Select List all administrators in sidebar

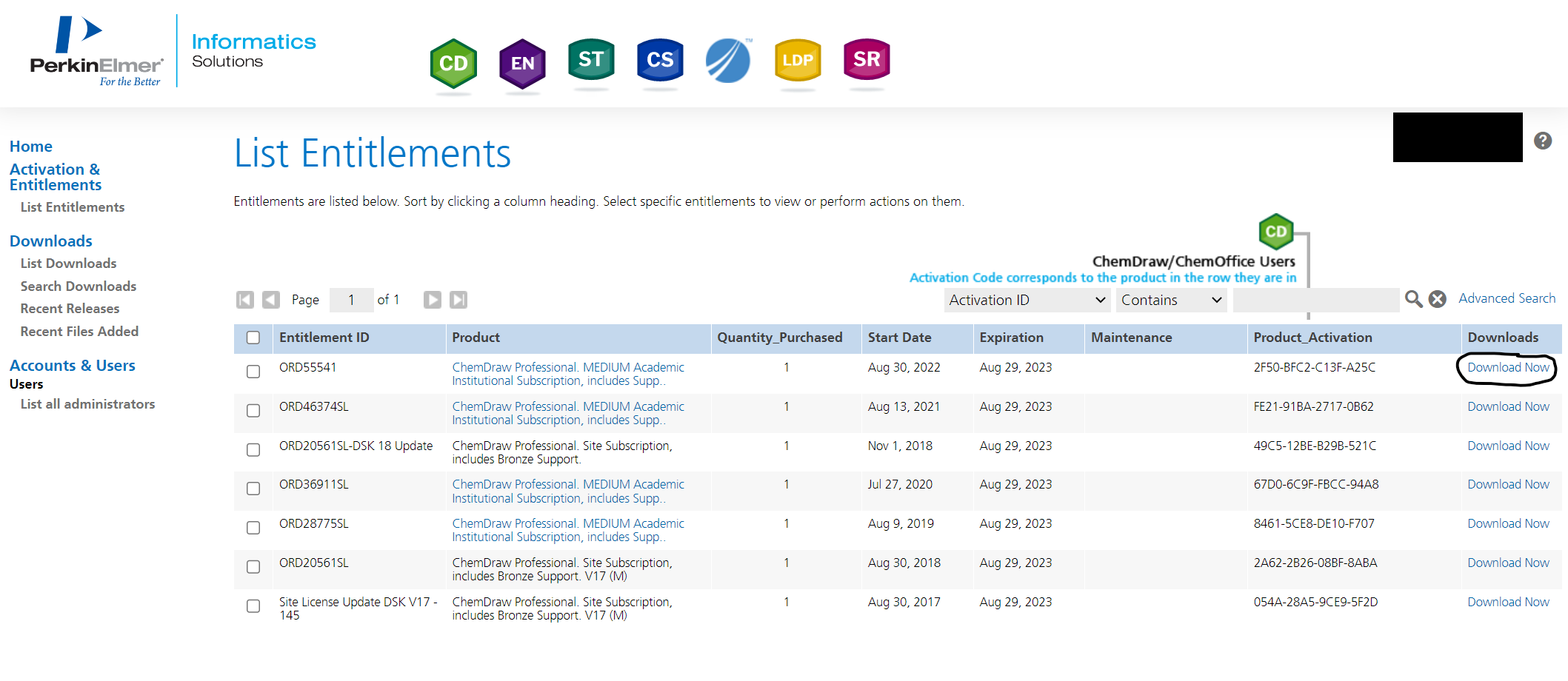coord(88,404)
